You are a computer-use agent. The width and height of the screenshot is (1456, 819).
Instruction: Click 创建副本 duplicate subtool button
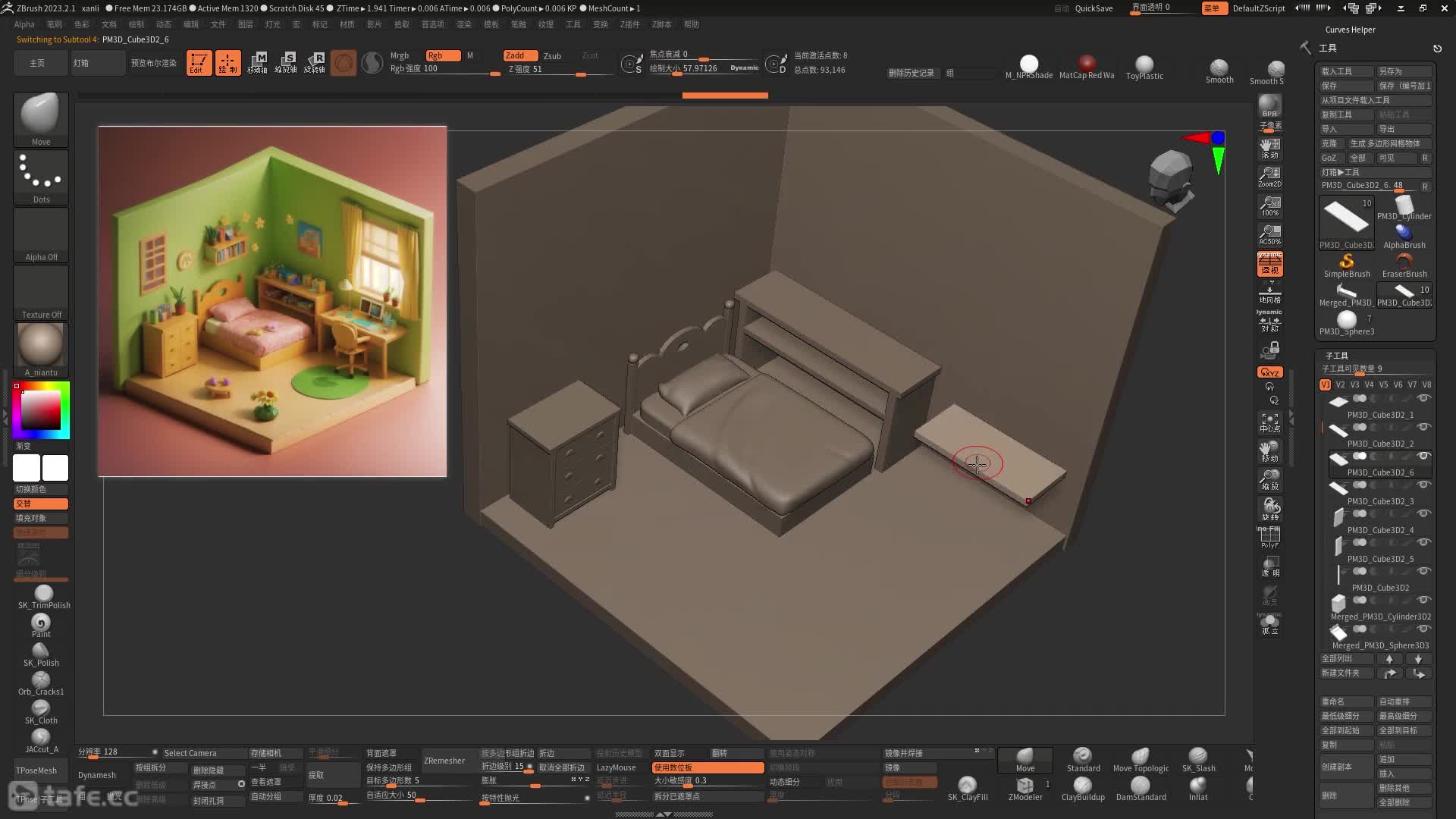click(x=1346, y=767)
